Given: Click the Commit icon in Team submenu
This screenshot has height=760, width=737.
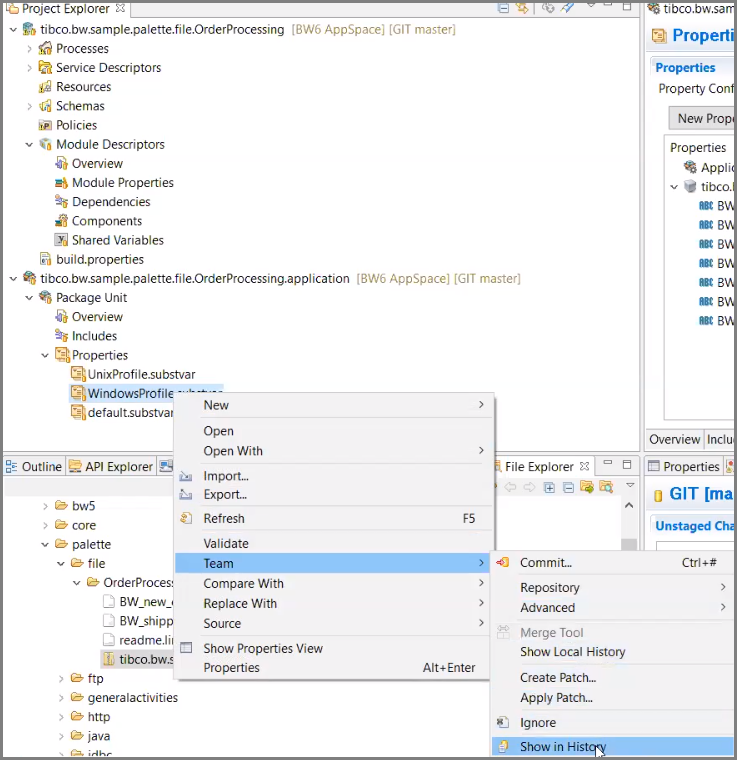Looking at the screenshot, I should pos(503,562).
